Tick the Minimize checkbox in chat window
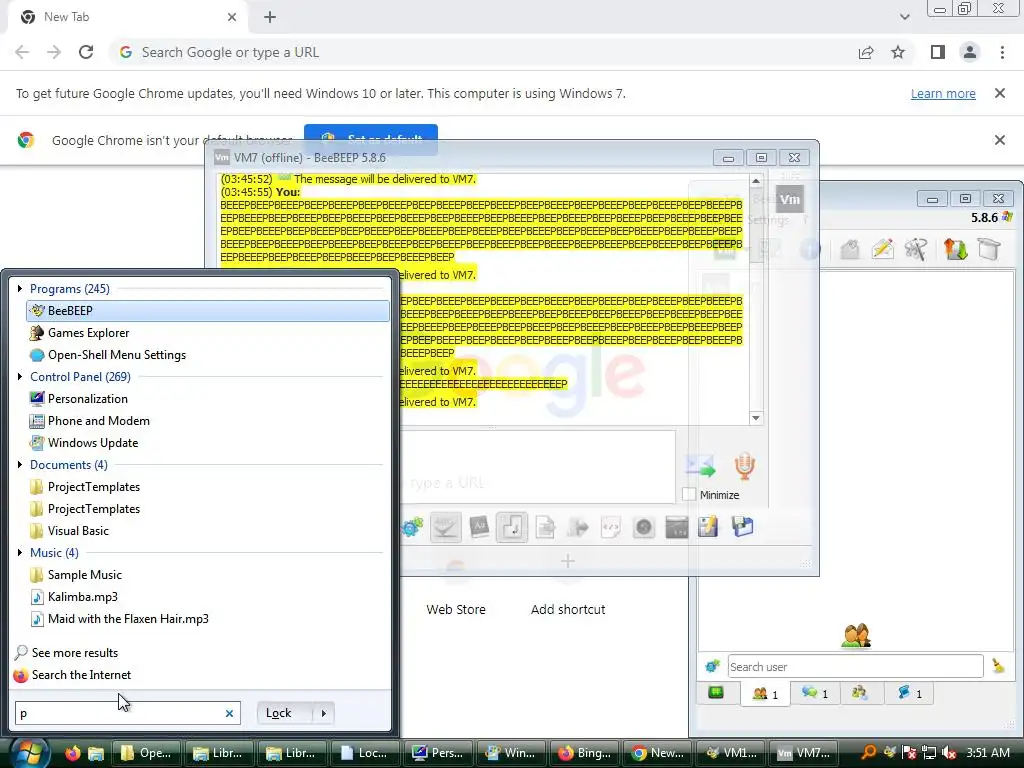 (x=689, y=495)
